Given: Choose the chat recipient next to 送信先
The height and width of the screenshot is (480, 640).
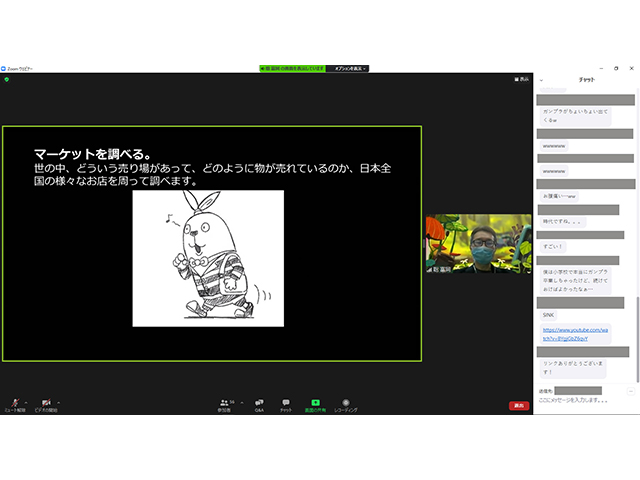Looking at the screenshot, I should coord(578,391).
